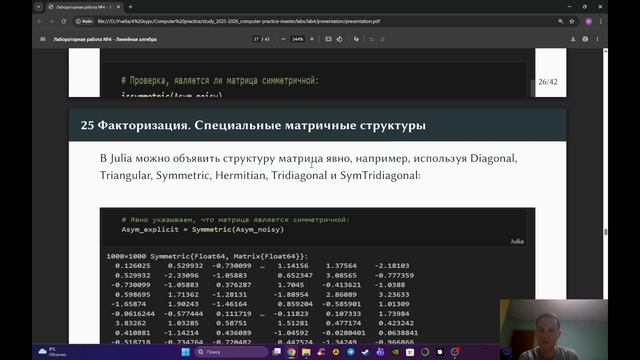Viewport: 640px width, 360px height.
Task: Download the PDF file
Action: pyautogui.click(x=573, y=39)
